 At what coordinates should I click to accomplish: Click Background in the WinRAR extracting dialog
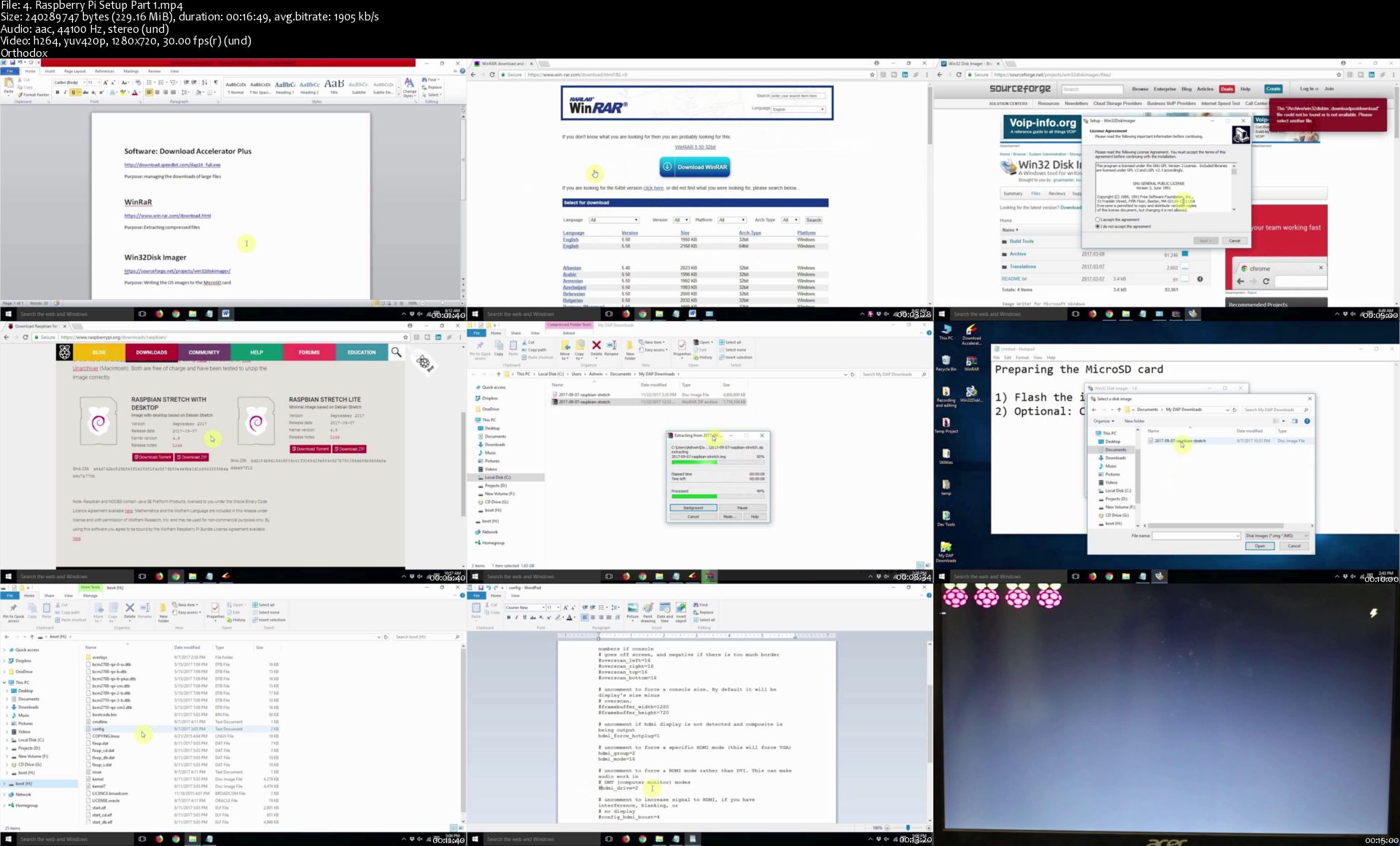point(693,508)
